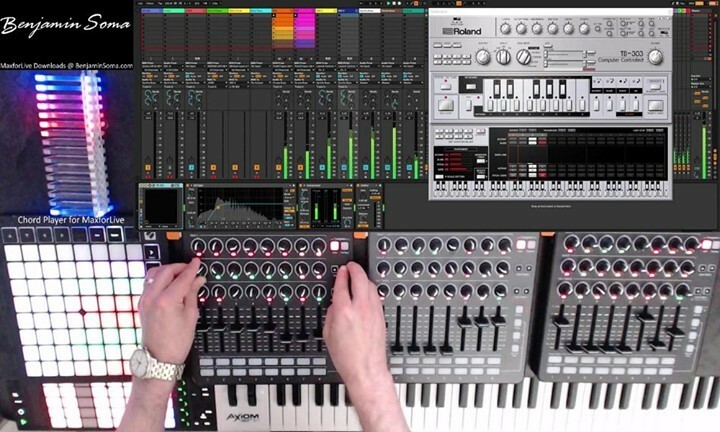The image size is (720, 432).
Task: Open first track's MIDI From dropdown
Action: [x=152, y=66]
